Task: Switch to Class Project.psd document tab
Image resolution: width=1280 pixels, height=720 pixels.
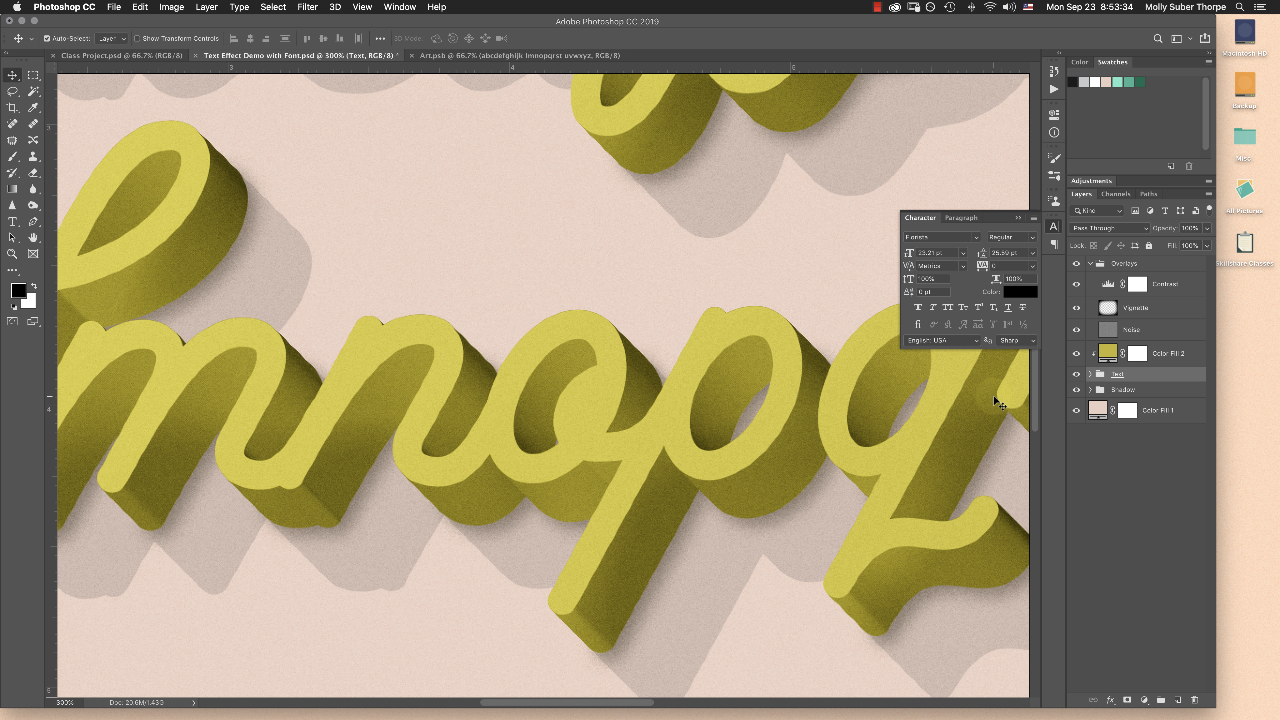Action: click(122, 56)
